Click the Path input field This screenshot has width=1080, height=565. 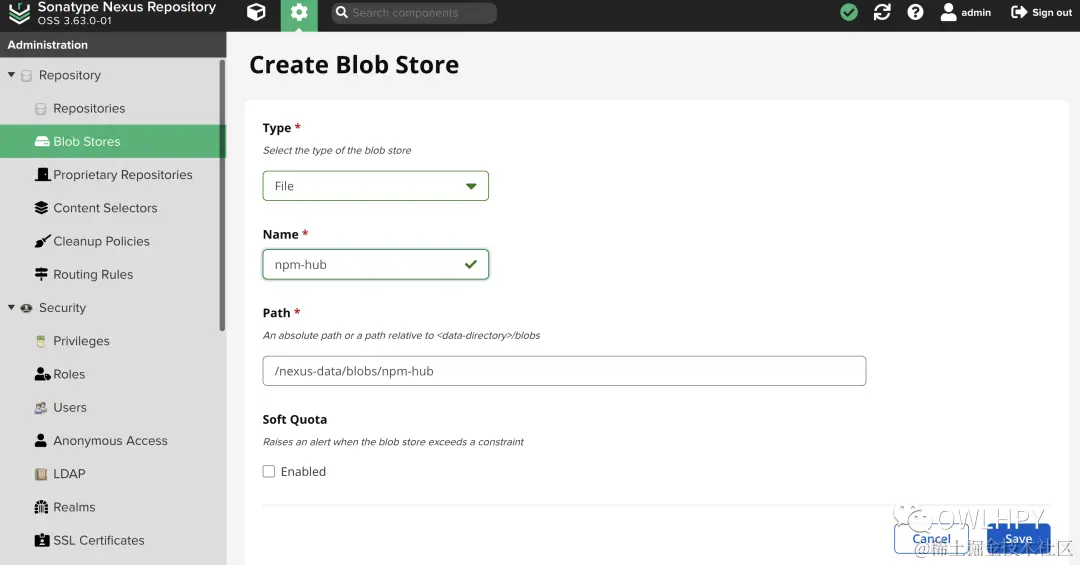pos(564,371)
